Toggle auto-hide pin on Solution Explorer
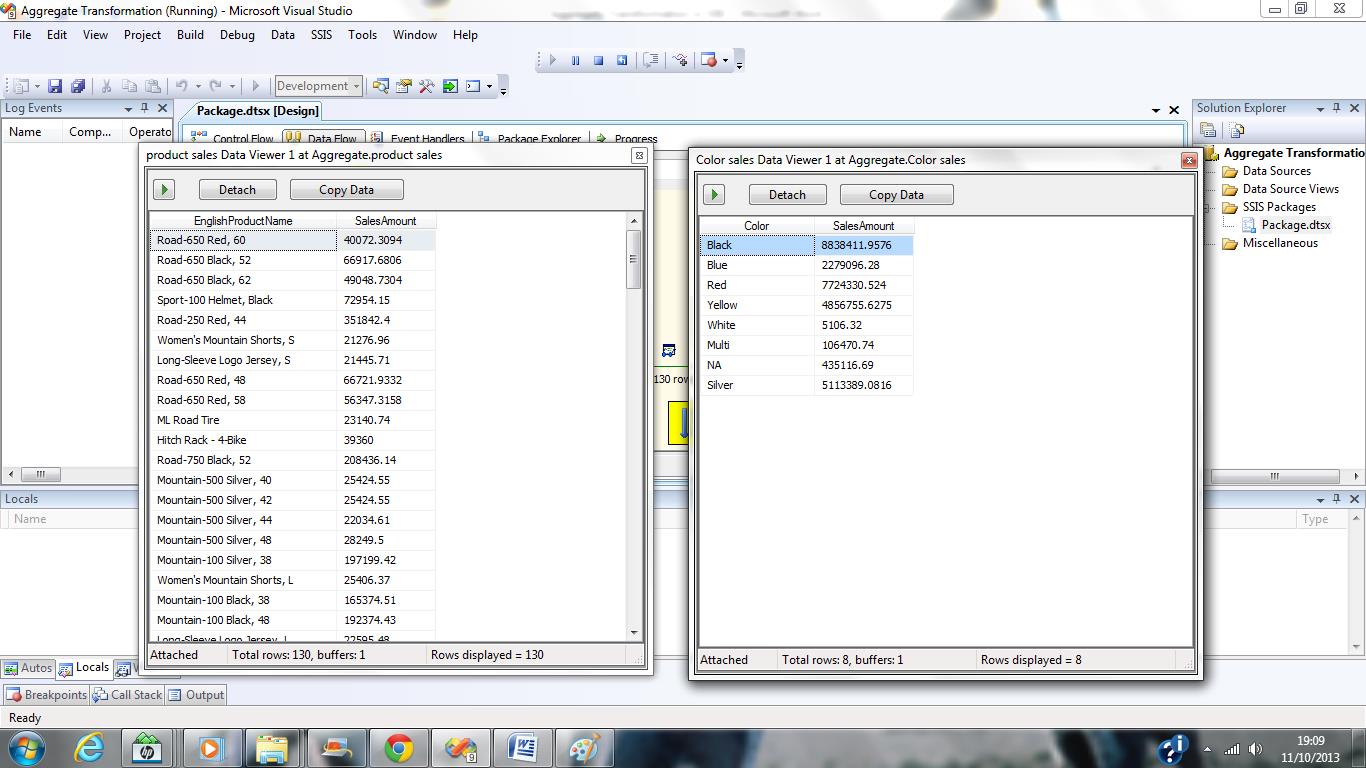The height and width of the screenshot is (768, 1366). pyautogui.click(x=1338, y=108)
